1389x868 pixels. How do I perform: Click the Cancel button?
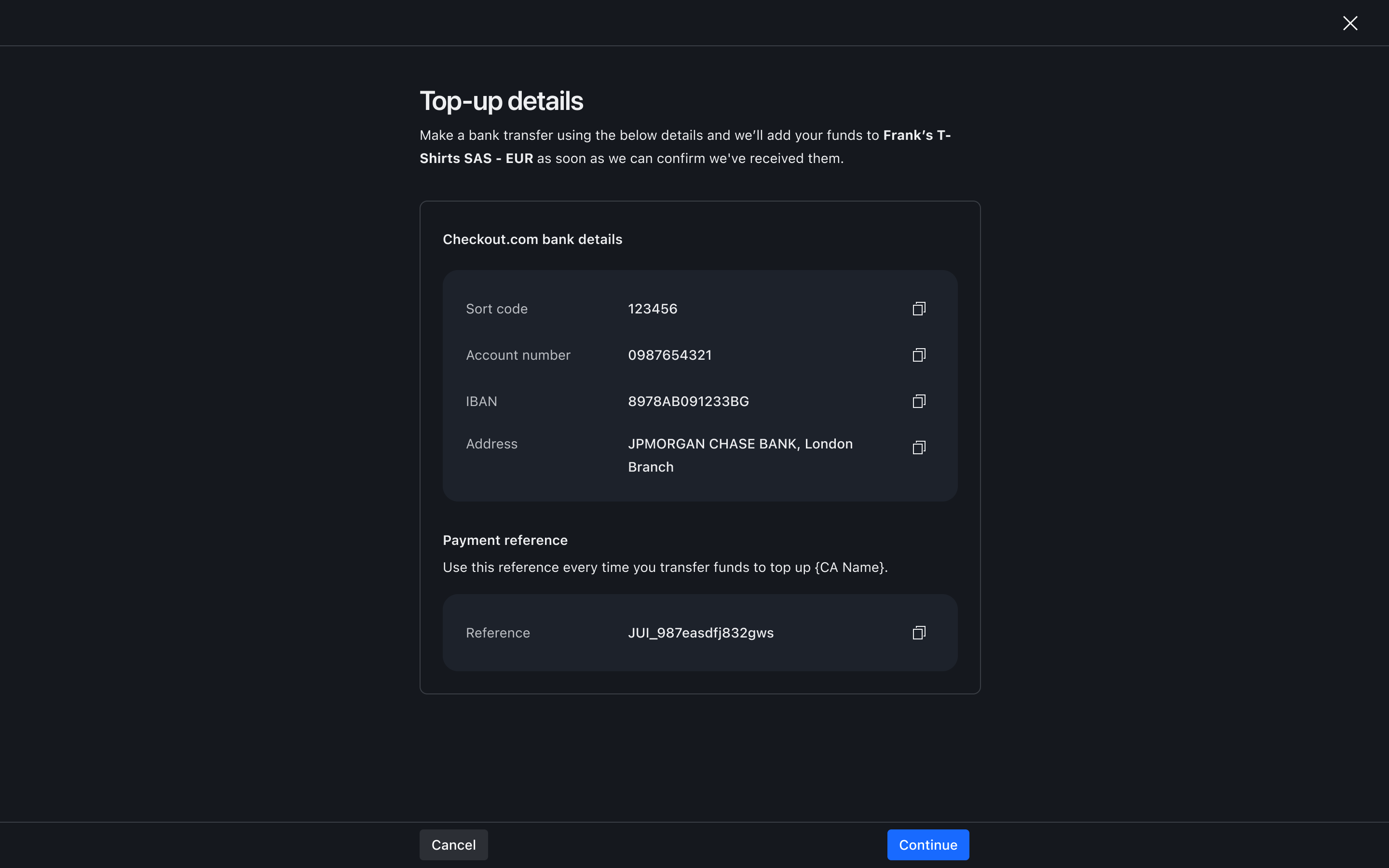pos(453,844)
